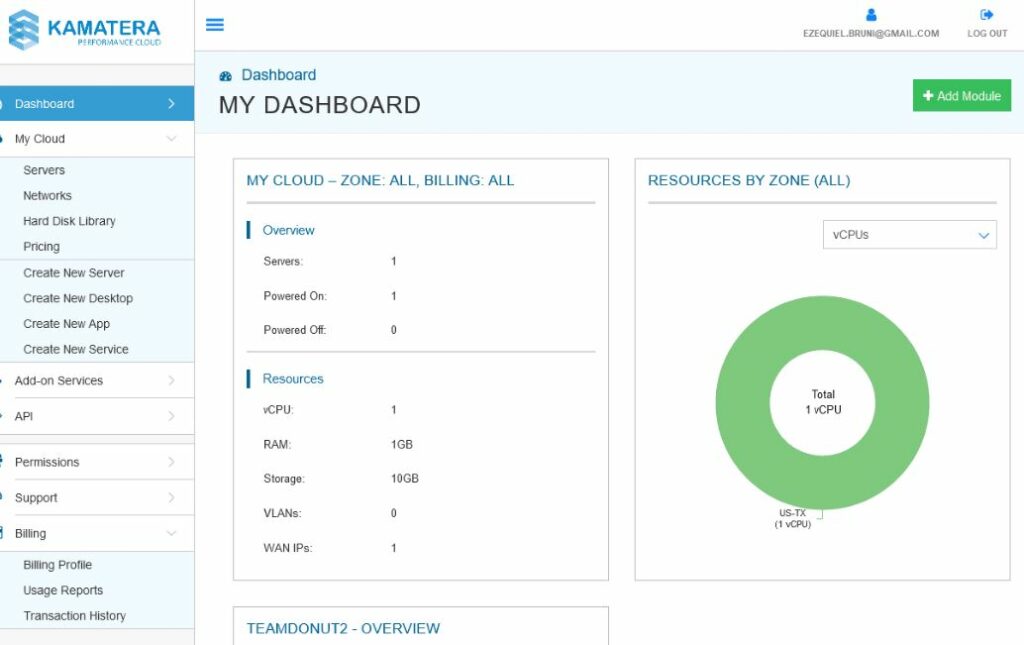Click the Kamatera logo icon
This screenshot has width=1024, height=645.
[x=24, y=29]
